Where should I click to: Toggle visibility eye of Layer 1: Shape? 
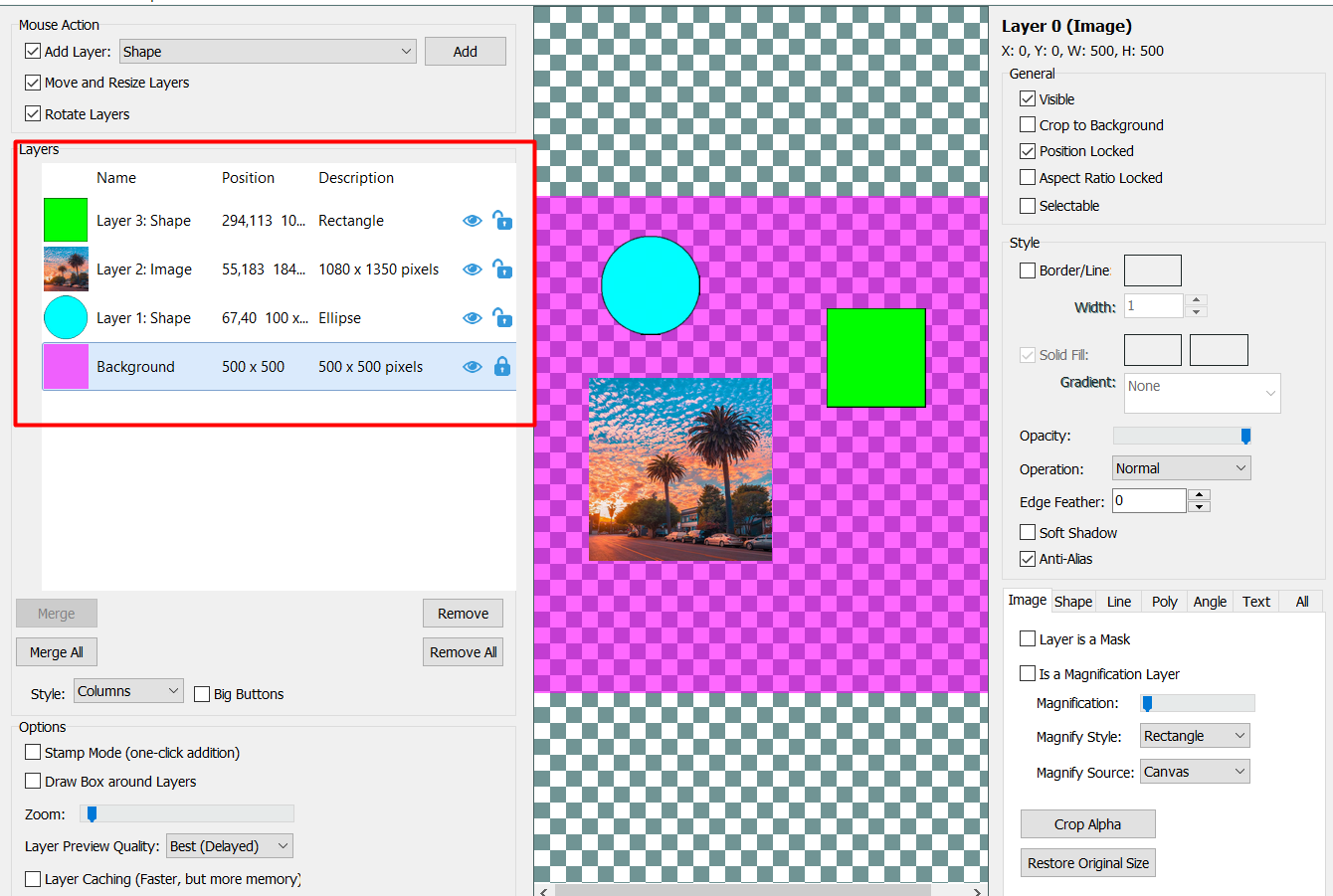click(473, 318)
